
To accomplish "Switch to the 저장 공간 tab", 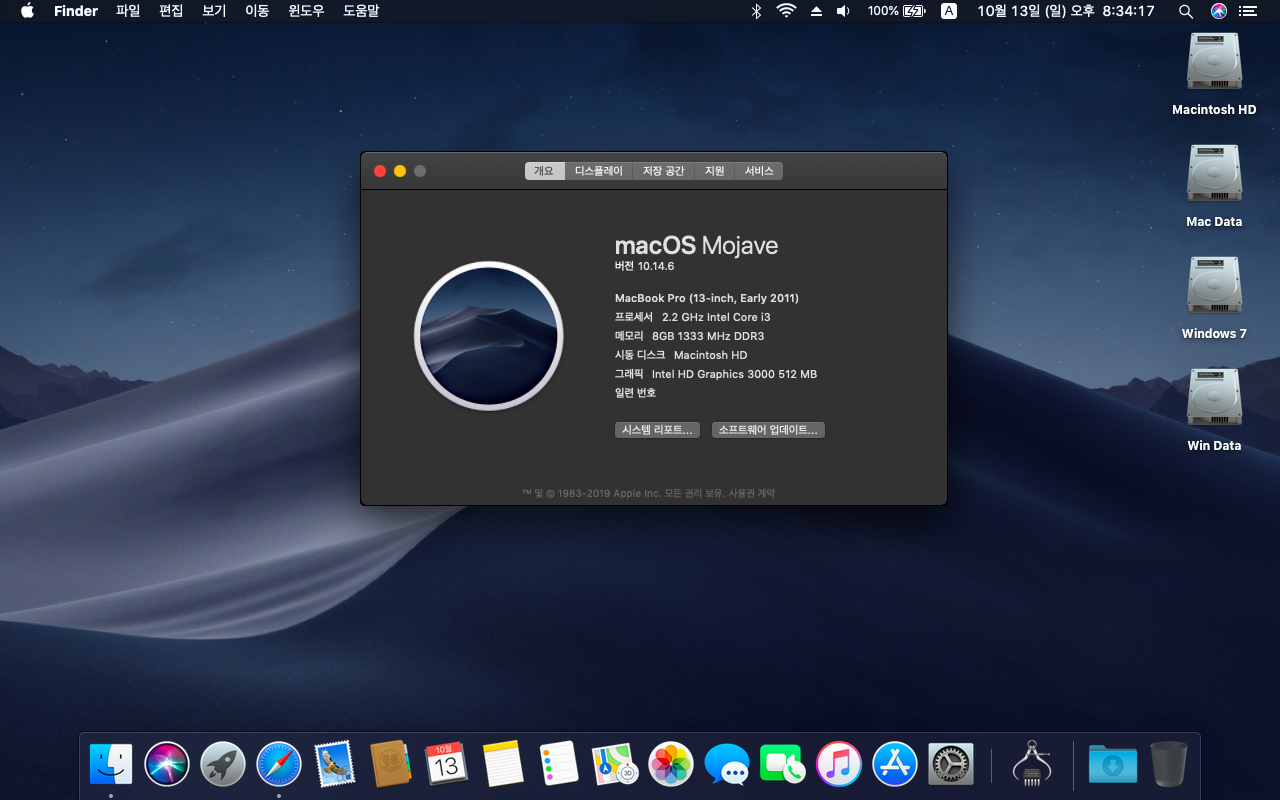I will pyautogui.click(x=664, y=171).
